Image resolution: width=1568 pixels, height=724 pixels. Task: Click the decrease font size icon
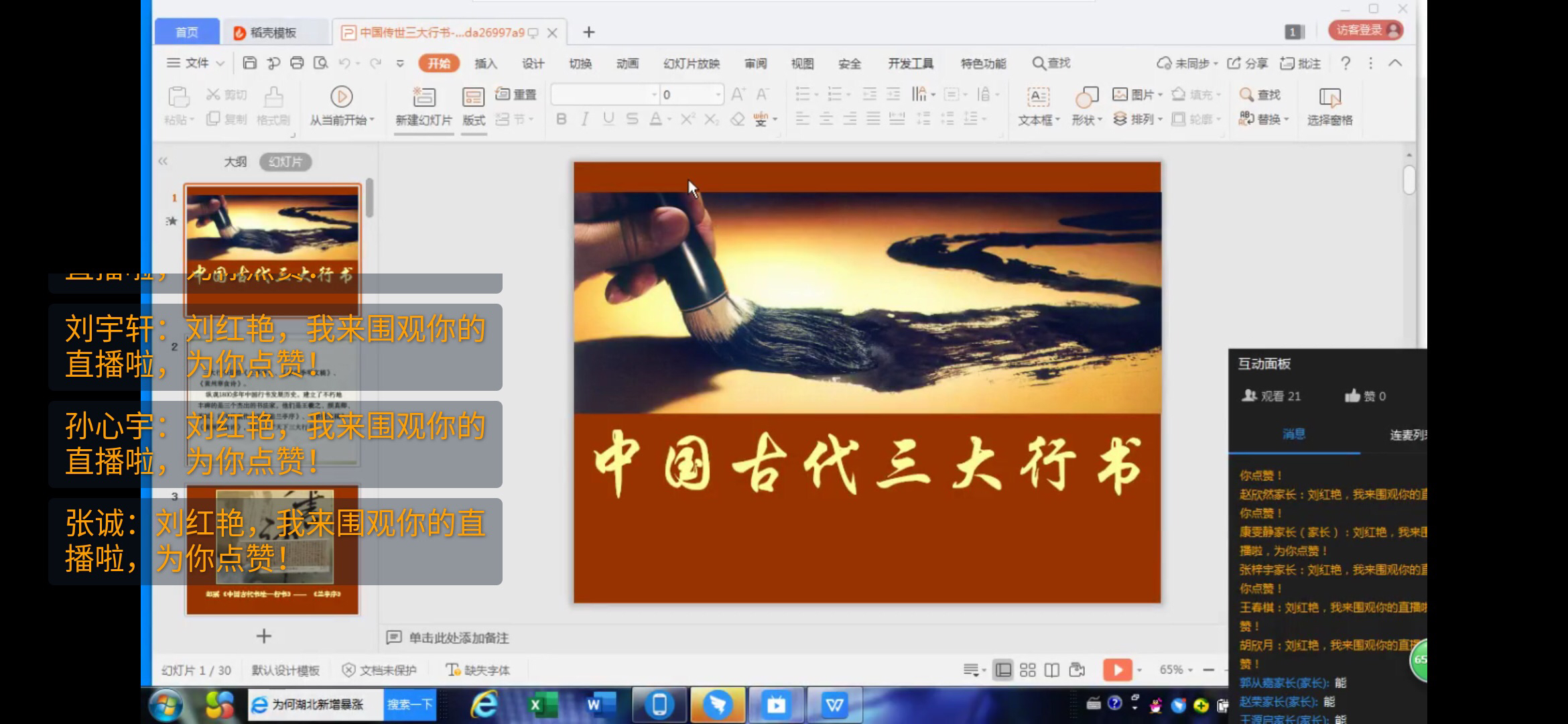click(763, 95)
